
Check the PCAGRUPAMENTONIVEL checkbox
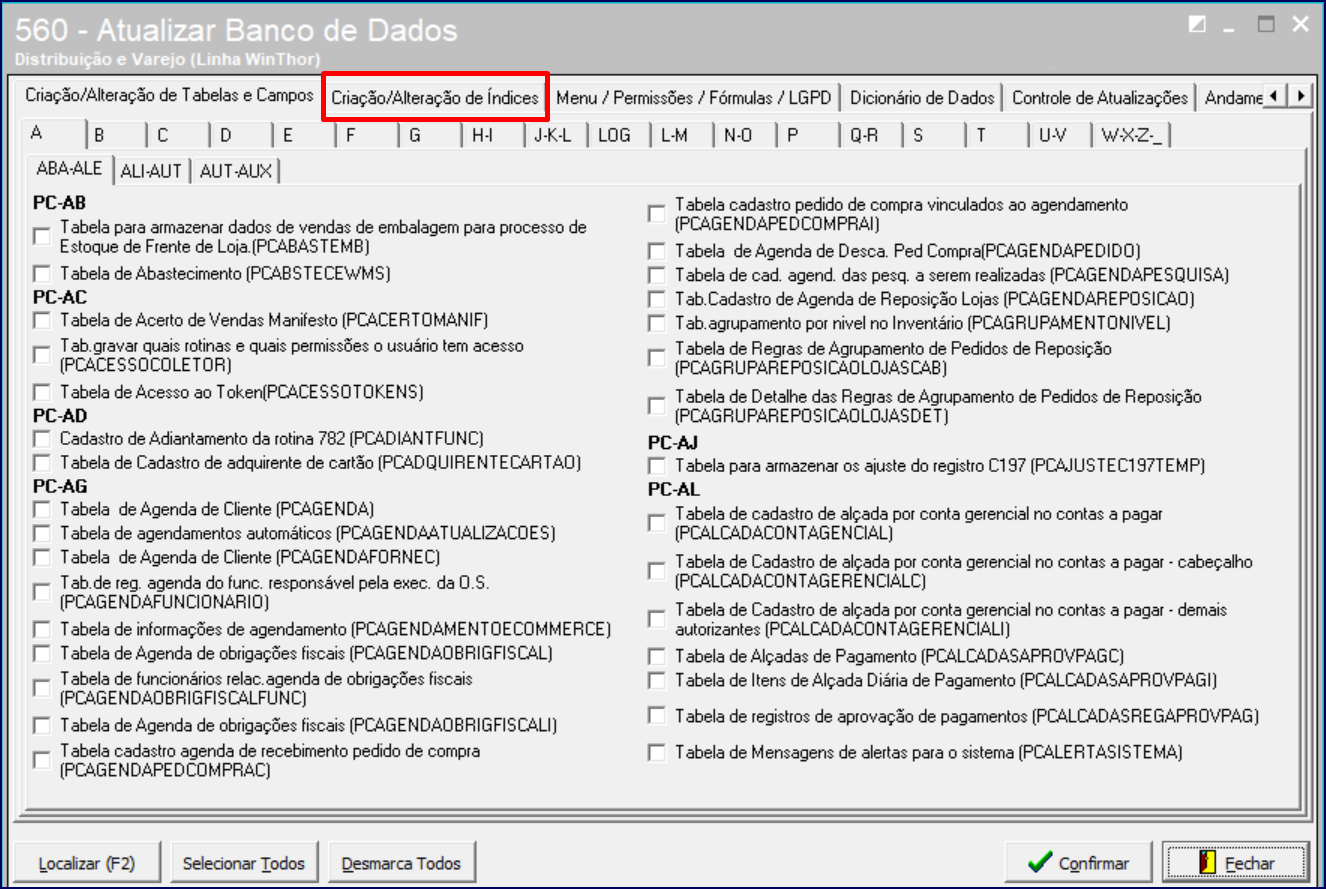point(656,323)
